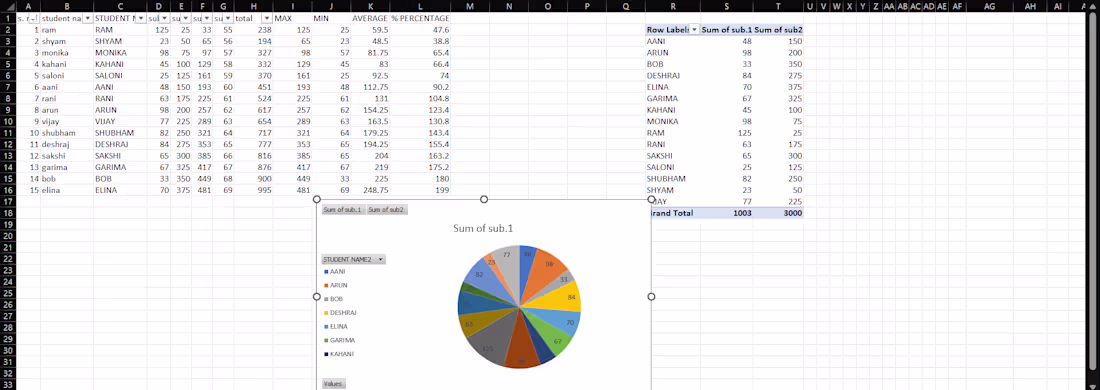This screenshot has height=390, width=1100.
Task: Open the filter dropdown in column F header cell
Action: (206, 18)
